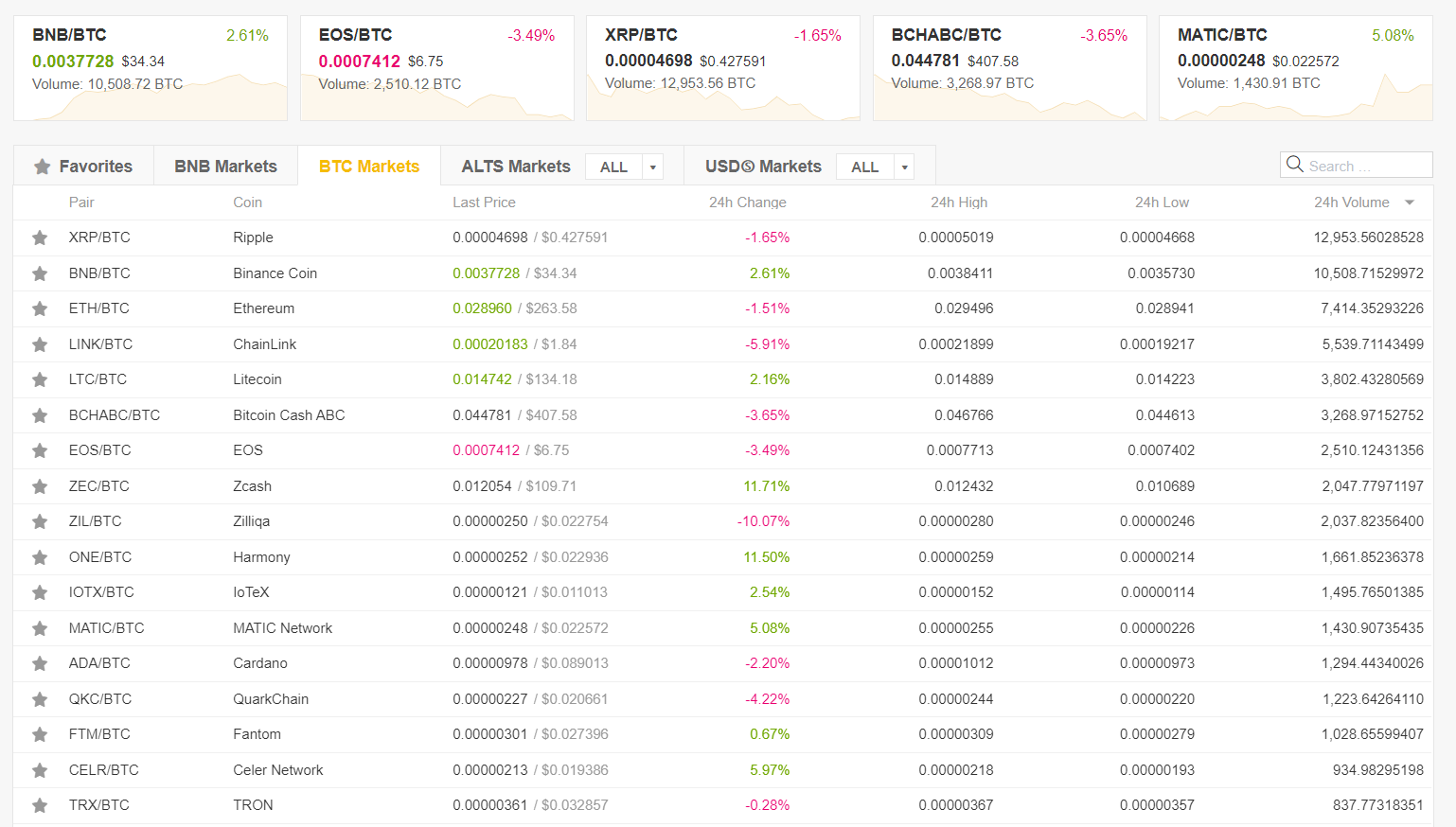Select the BTC Markets tab
This screenshot has height=827, width=1456.
(x=369, y=167)
